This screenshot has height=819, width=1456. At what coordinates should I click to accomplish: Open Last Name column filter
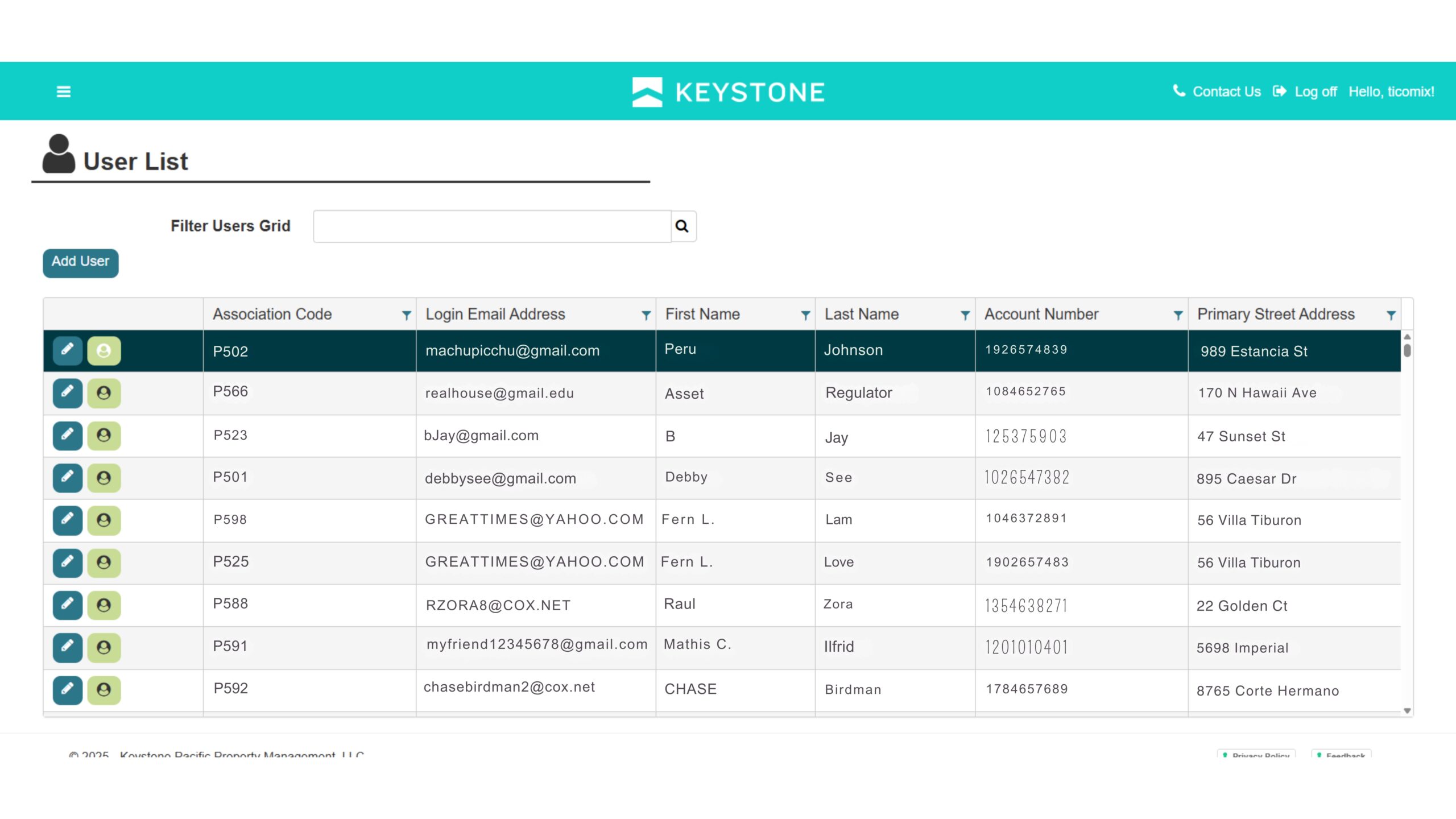965,315
